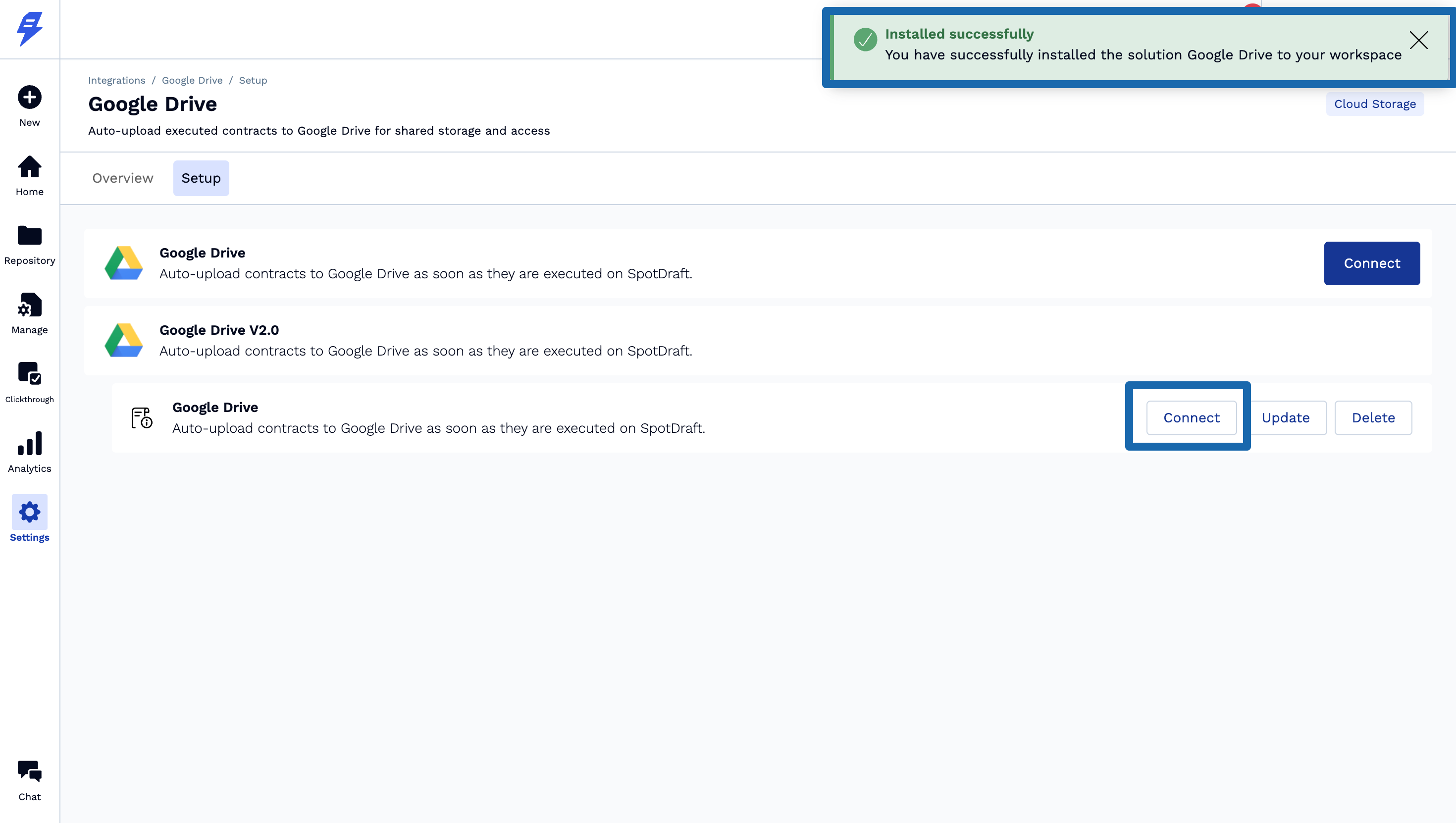This screenshot has width=1456, height=823.
Task: Open Analytics bar chart icon
Action: pos(29,444)
